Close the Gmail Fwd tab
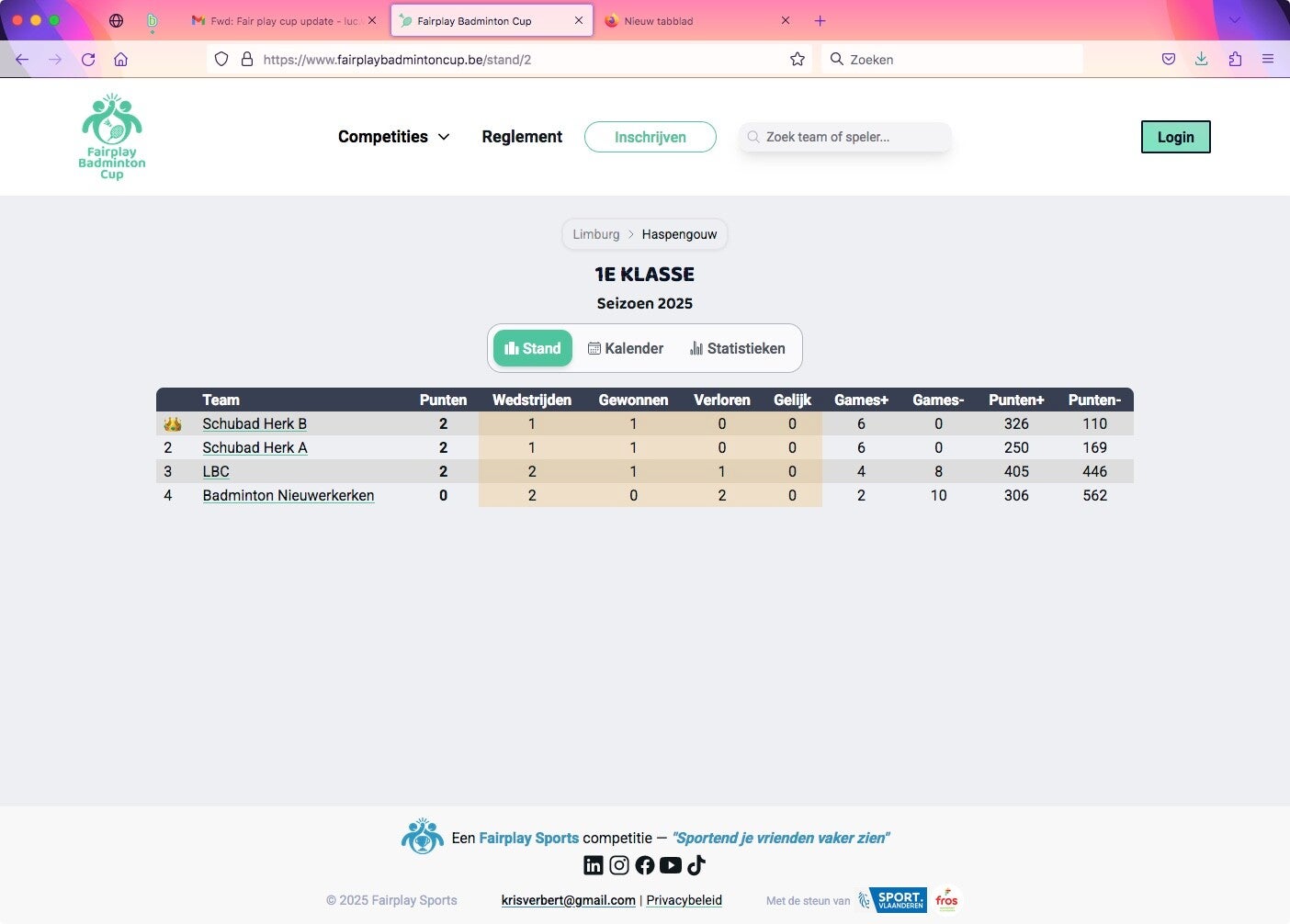Image resolution: width=1290 pixels, height=924 pixels. [372, 20]
